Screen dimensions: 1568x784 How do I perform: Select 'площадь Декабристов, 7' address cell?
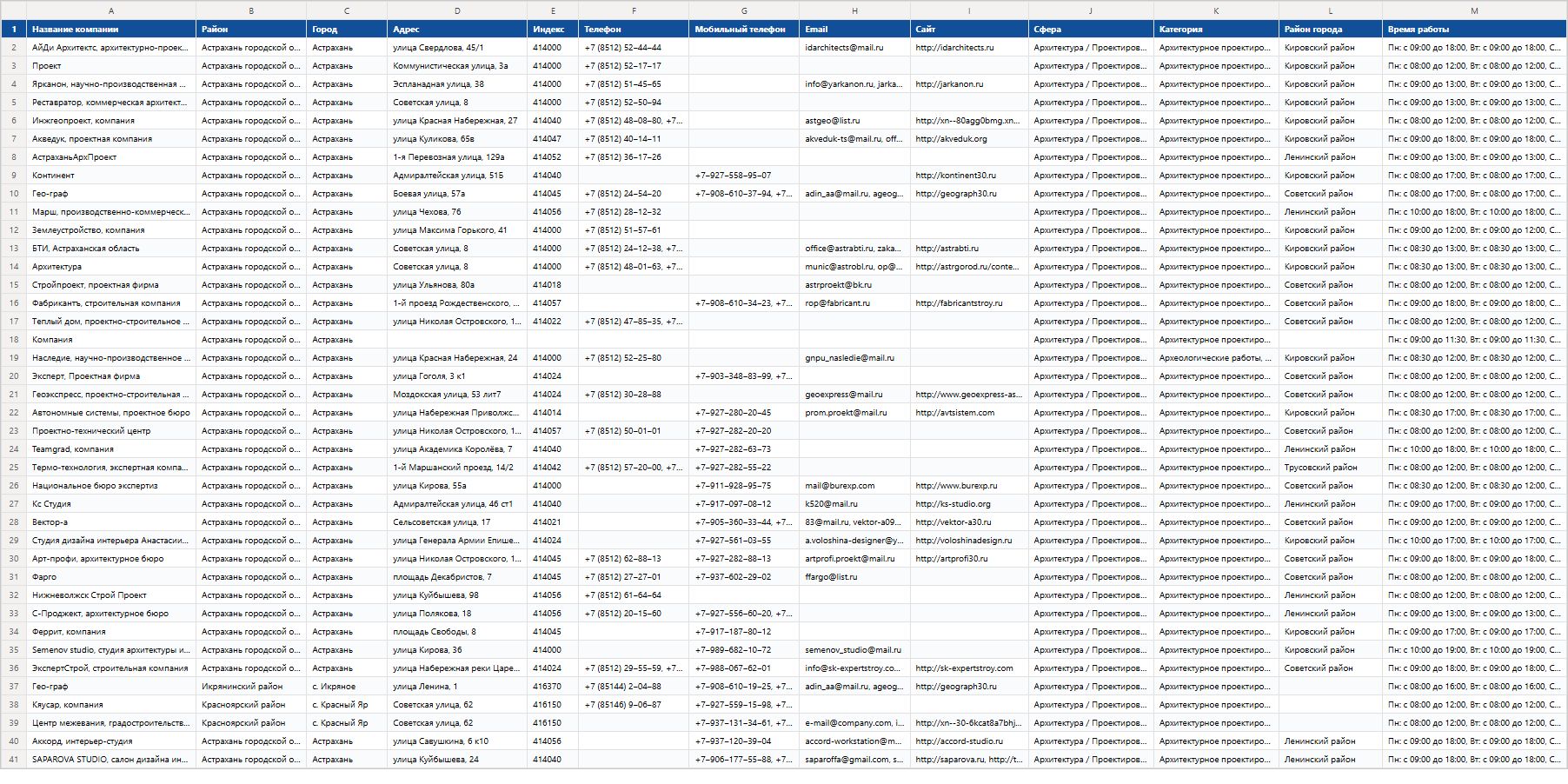click(457, 577)
